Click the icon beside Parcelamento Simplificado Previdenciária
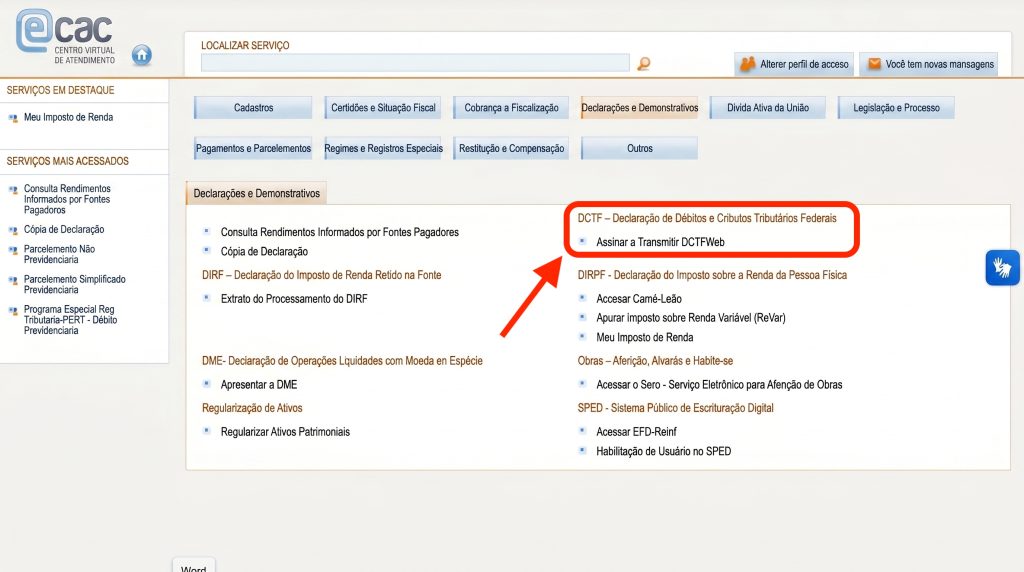 (x=13, y=280)
